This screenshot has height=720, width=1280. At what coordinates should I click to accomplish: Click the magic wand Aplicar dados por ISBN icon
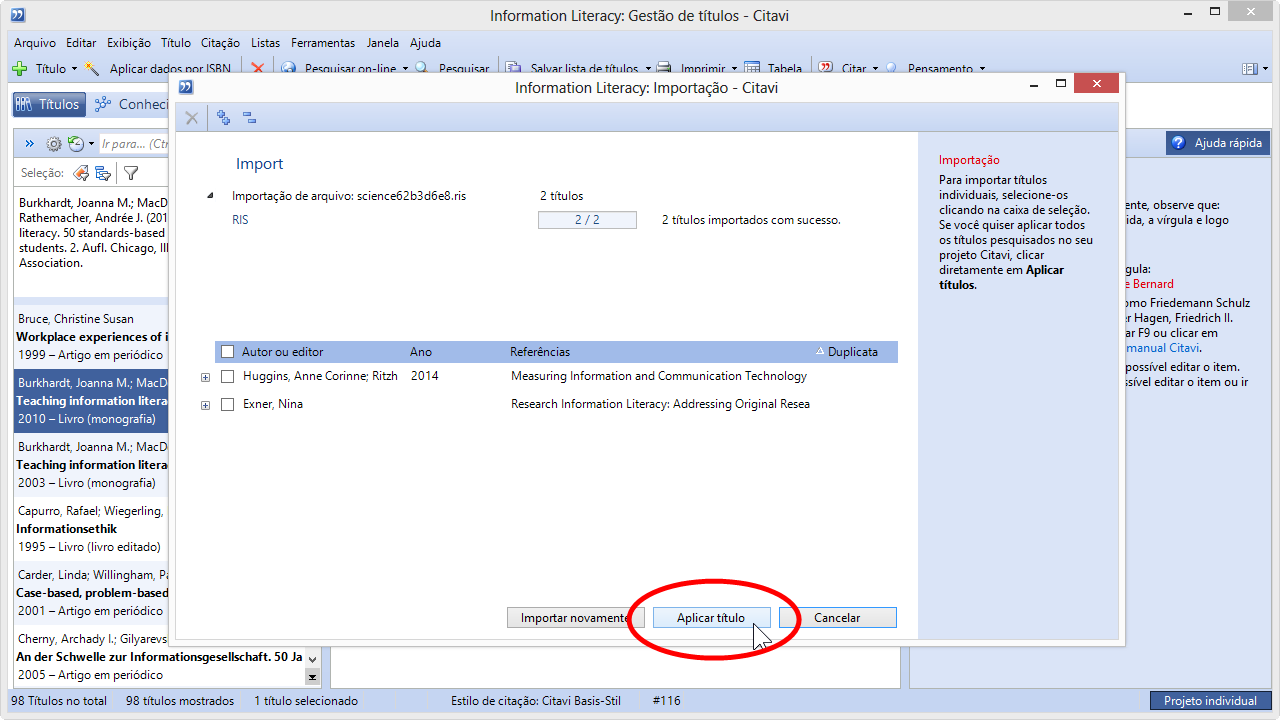[93, 69]
